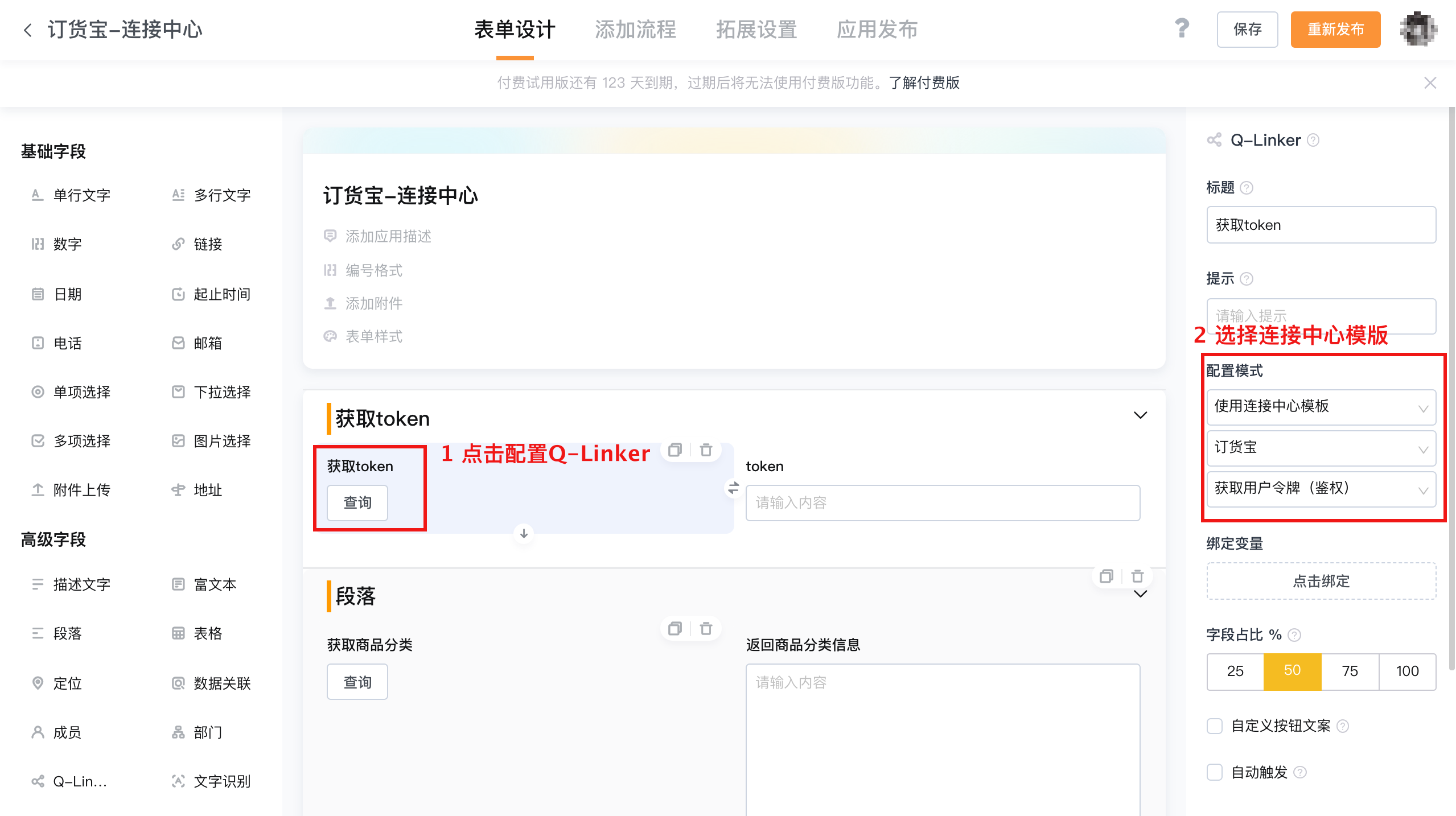Go back using the left arrow icon
The height and width of the screenshot is (816, 1456).
[27, 30]
